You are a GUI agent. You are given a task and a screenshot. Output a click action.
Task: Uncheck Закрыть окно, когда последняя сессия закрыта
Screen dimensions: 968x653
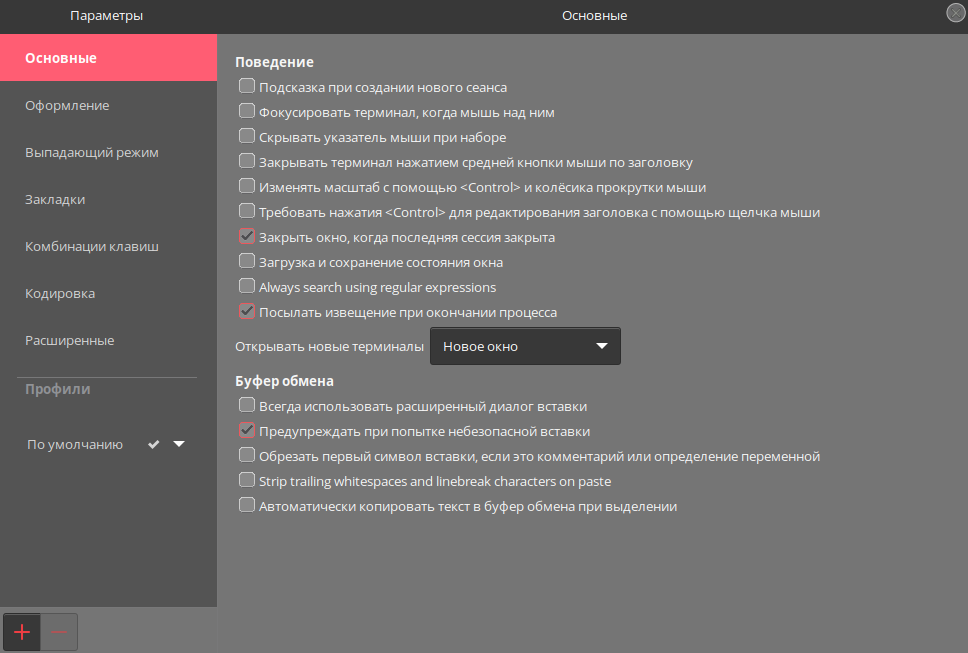247,236
